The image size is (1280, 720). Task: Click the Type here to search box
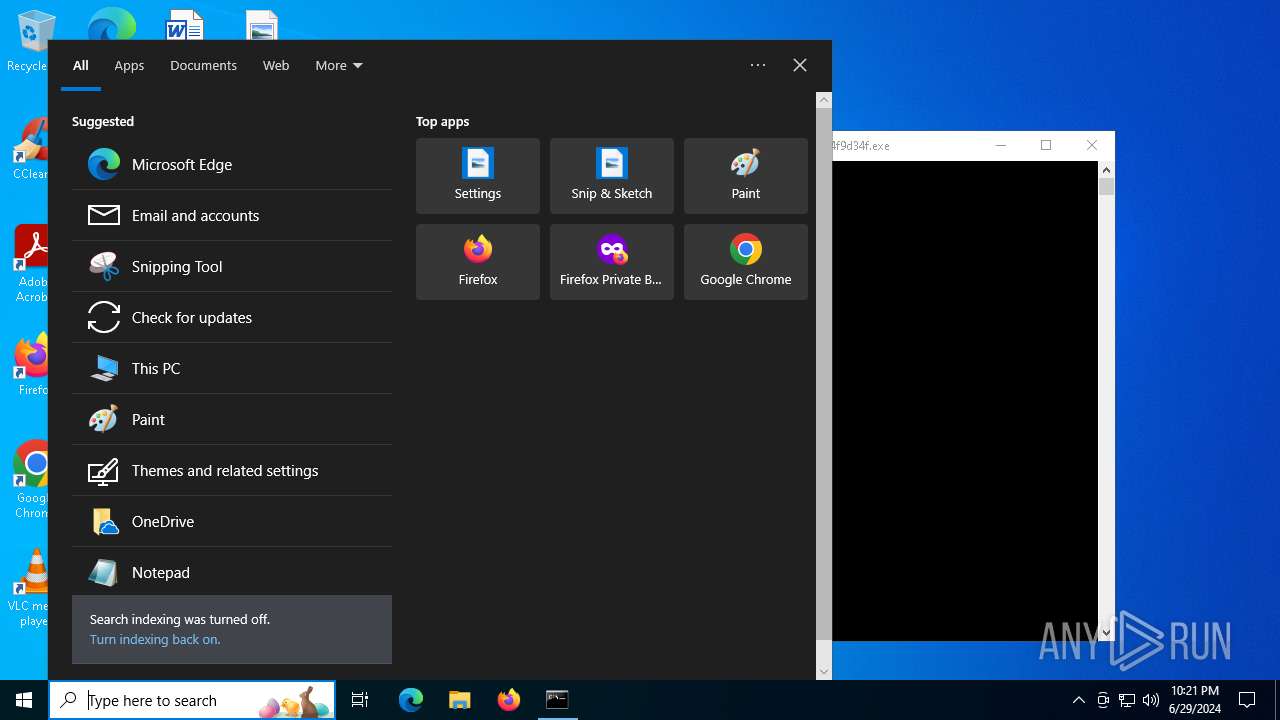(193, 700)
